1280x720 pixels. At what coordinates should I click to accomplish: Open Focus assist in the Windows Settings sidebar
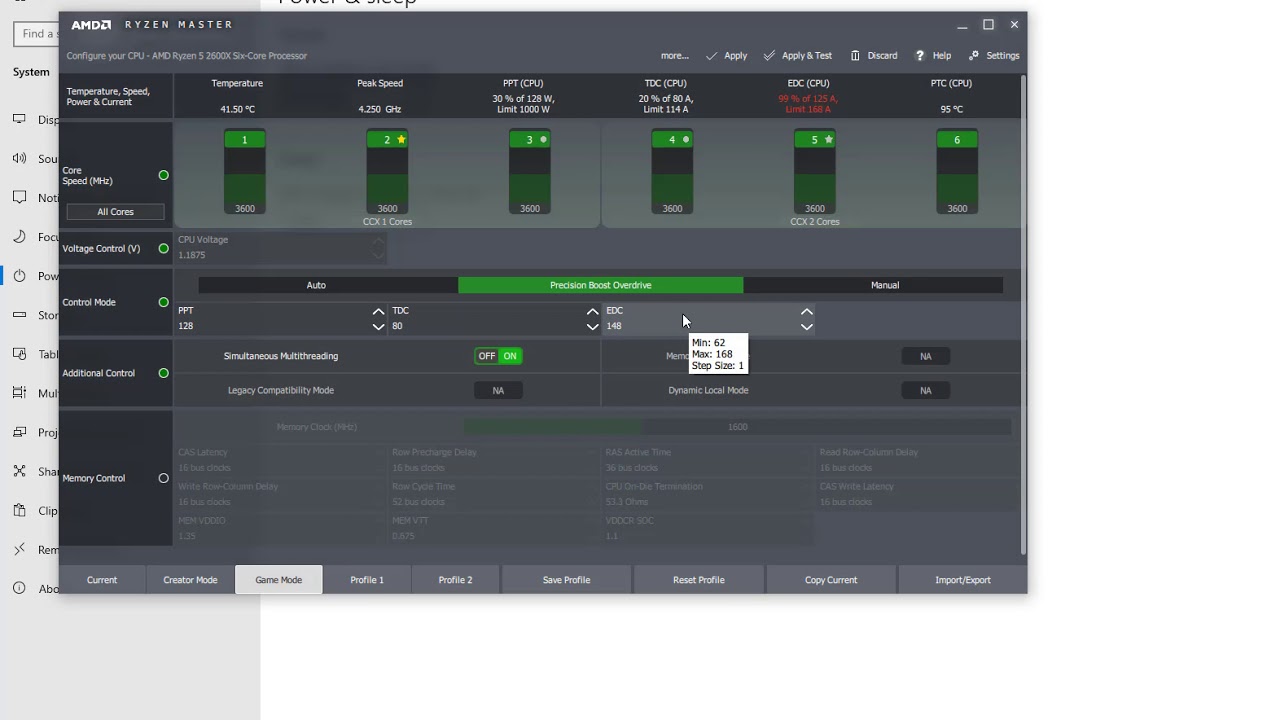(x=35, y=237)
